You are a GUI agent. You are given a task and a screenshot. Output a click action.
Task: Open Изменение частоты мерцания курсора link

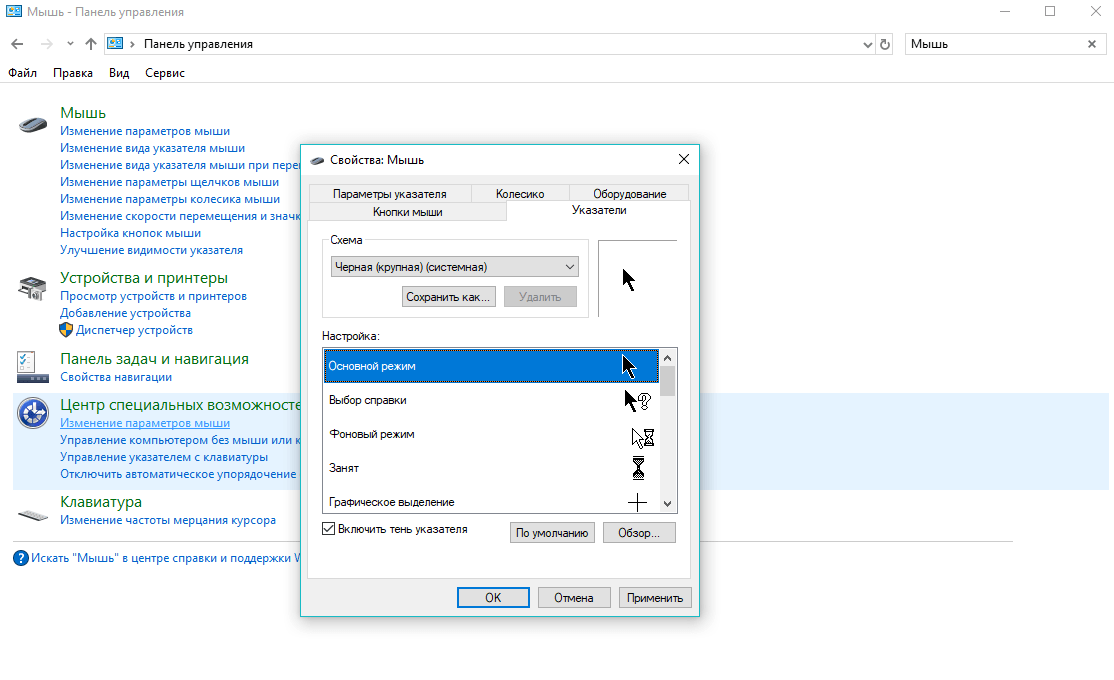[168, 520]
